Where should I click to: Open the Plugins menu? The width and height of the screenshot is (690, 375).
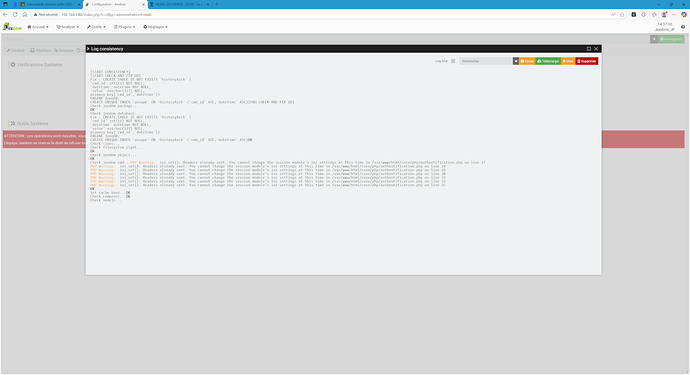[x=125, y=27]
